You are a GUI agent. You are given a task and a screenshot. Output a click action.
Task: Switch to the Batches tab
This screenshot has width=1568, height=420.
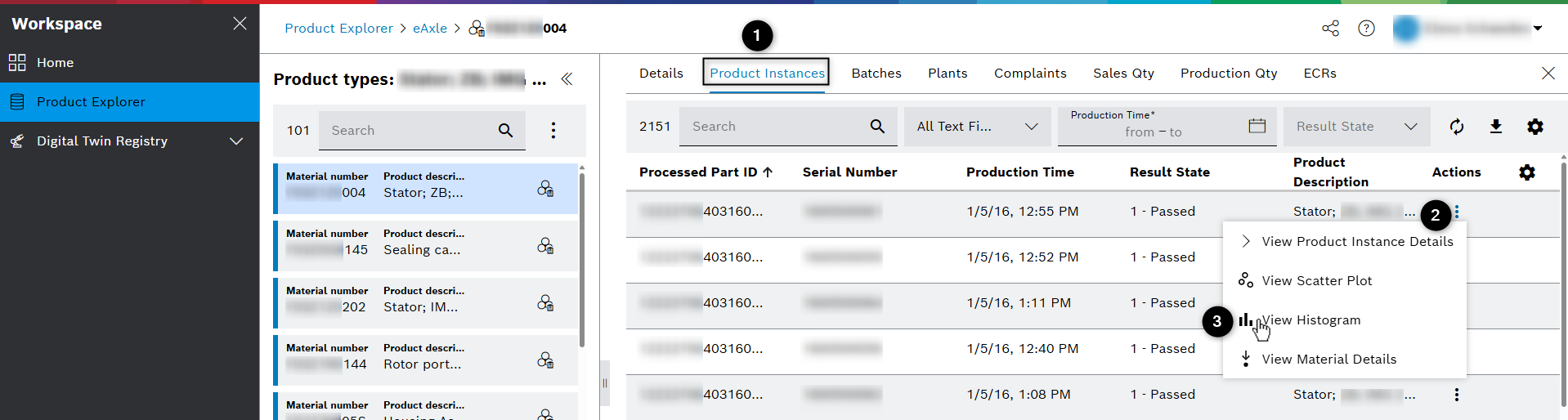[x=876, y=74]
